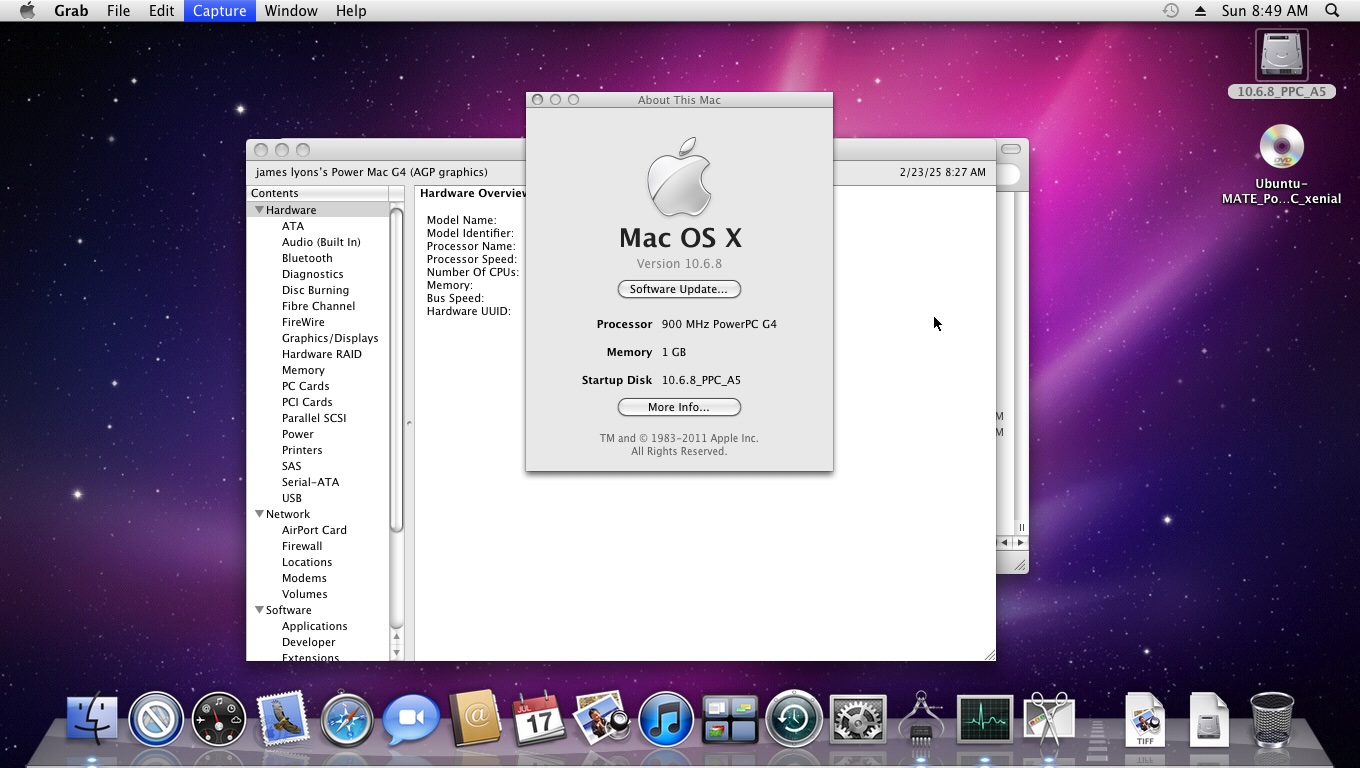Open System Preferences from the Dock

(858, 720)
